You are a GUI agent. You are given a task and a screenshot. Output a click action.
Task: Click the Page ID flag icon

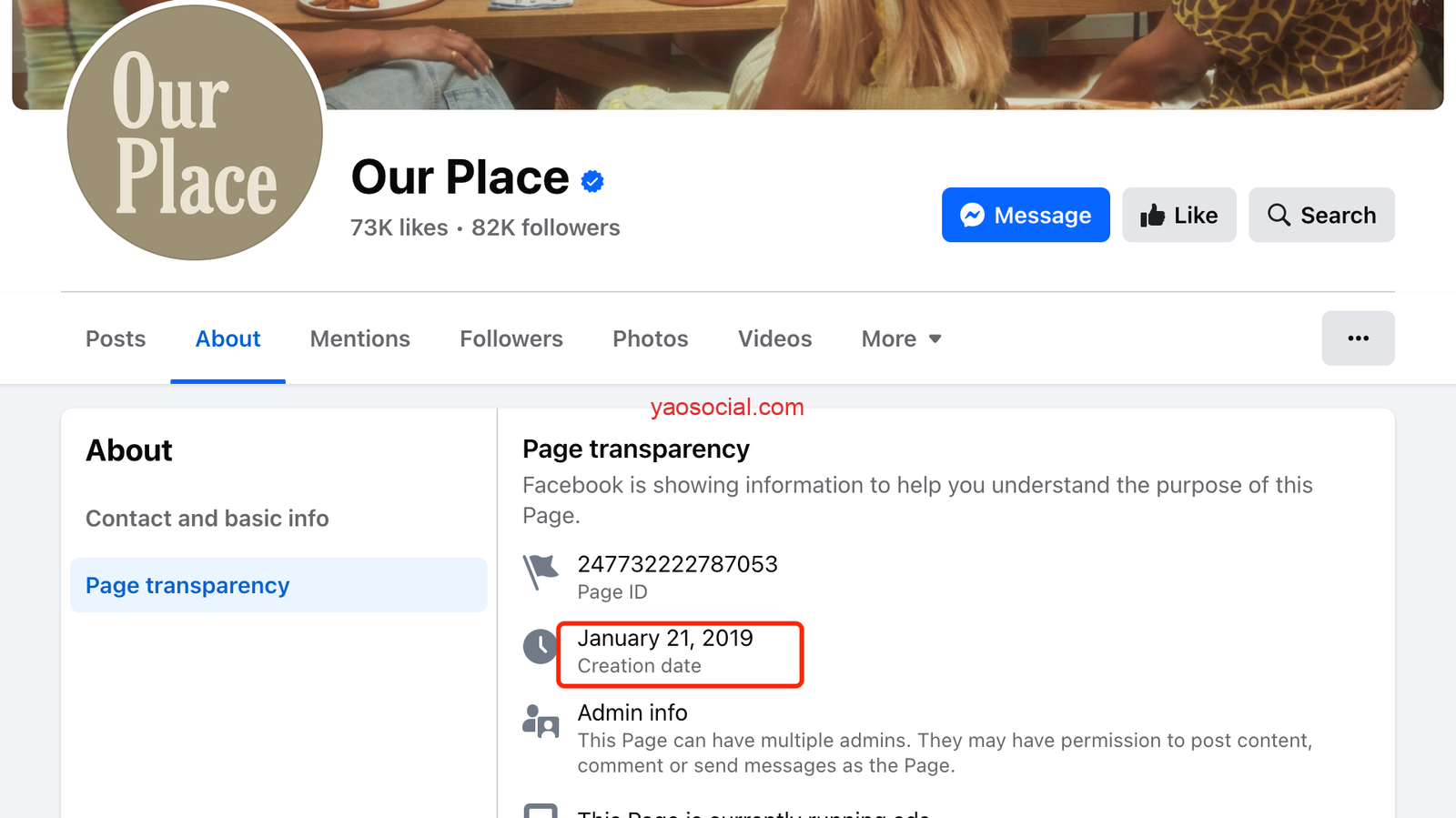click(x=541, y=571)
